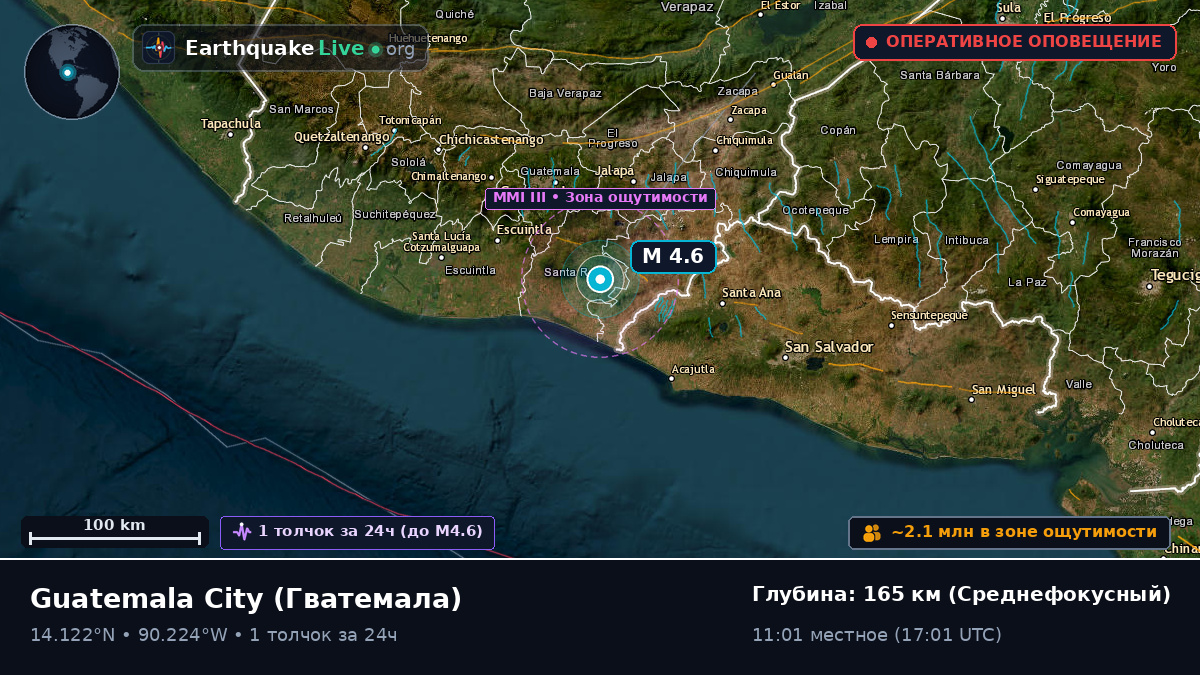This screenshot has height=675, width=1200.
Task: Click the Chichicastenango city label
Action: tap(491, 140)
